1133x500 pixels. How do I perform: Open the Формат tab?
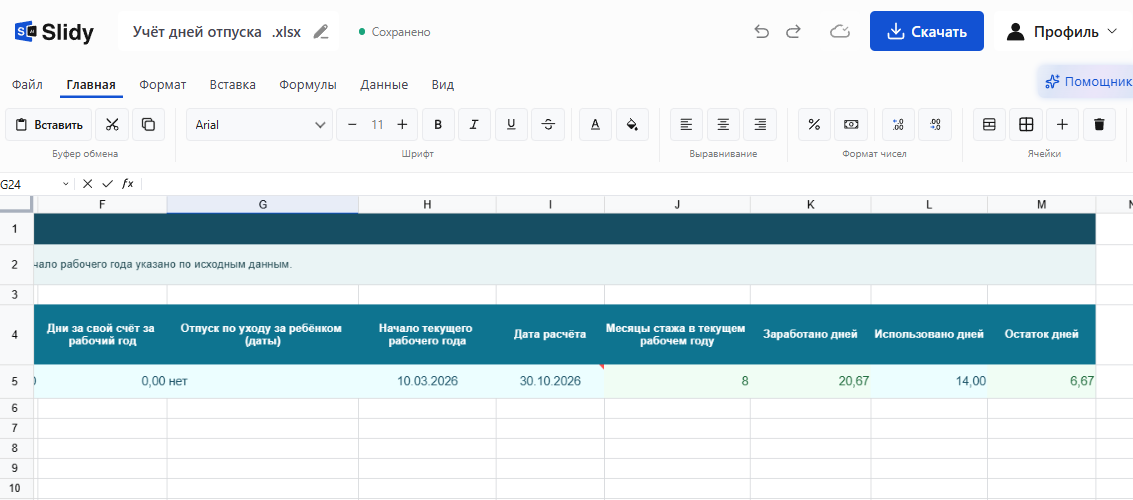[x=163, y=85]
